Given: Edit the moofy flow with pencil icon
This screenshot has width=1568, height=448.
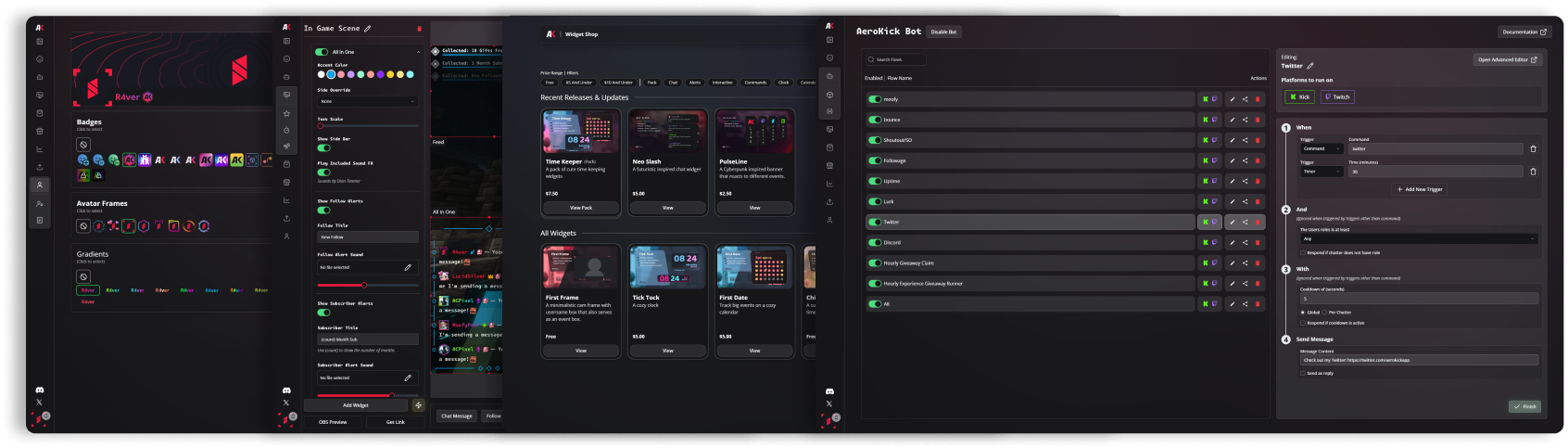Looking at the screenshot, I should click(x=1232, y=99).
